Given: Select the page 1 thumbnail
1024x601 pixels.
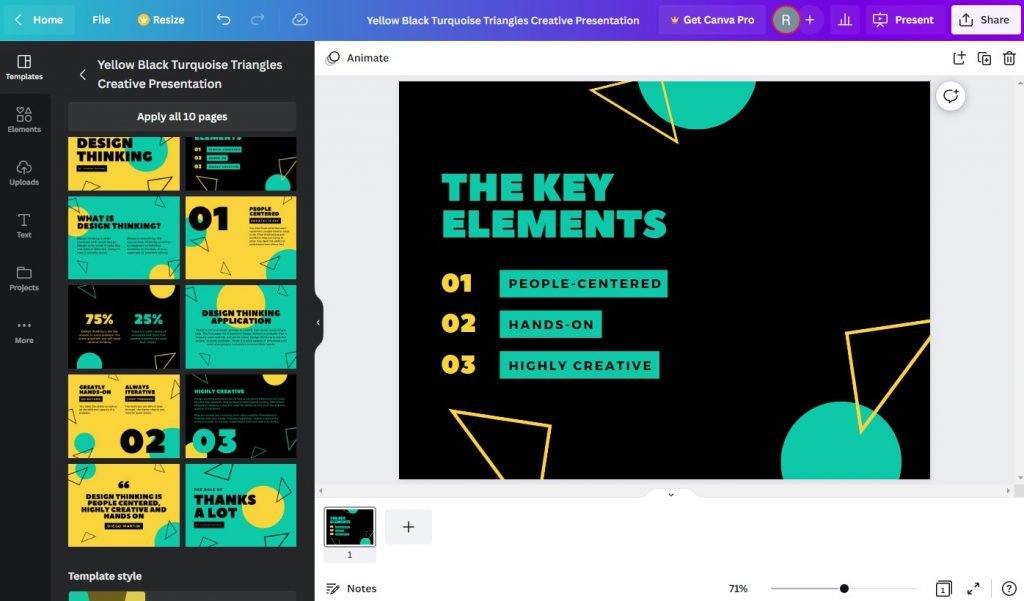Looking at the screenshot, I should point(350,527).
